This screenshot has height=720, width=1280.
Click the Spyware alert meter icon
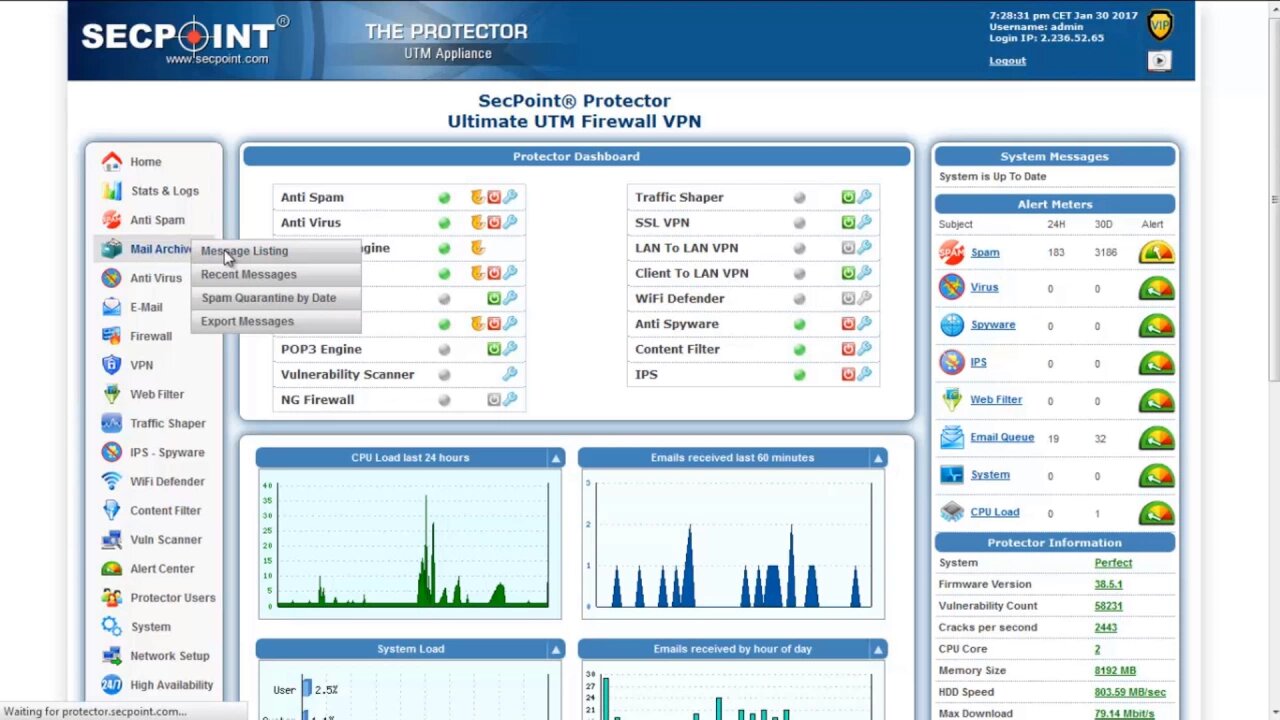[x=952, y=325]
